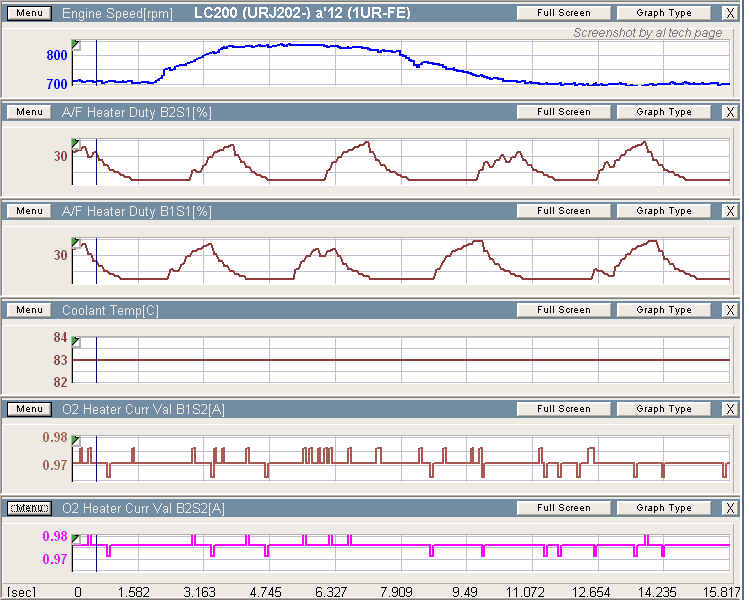
Task: Change Graph Type for A/F Heater Duty B2S1
Action: point(664,112)
